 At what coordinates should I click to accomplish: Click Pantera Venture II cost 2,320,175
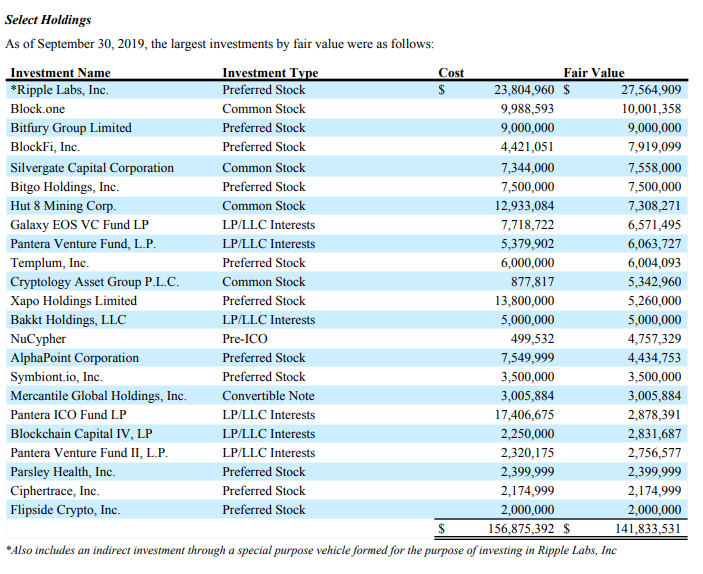tap(527, 453)
